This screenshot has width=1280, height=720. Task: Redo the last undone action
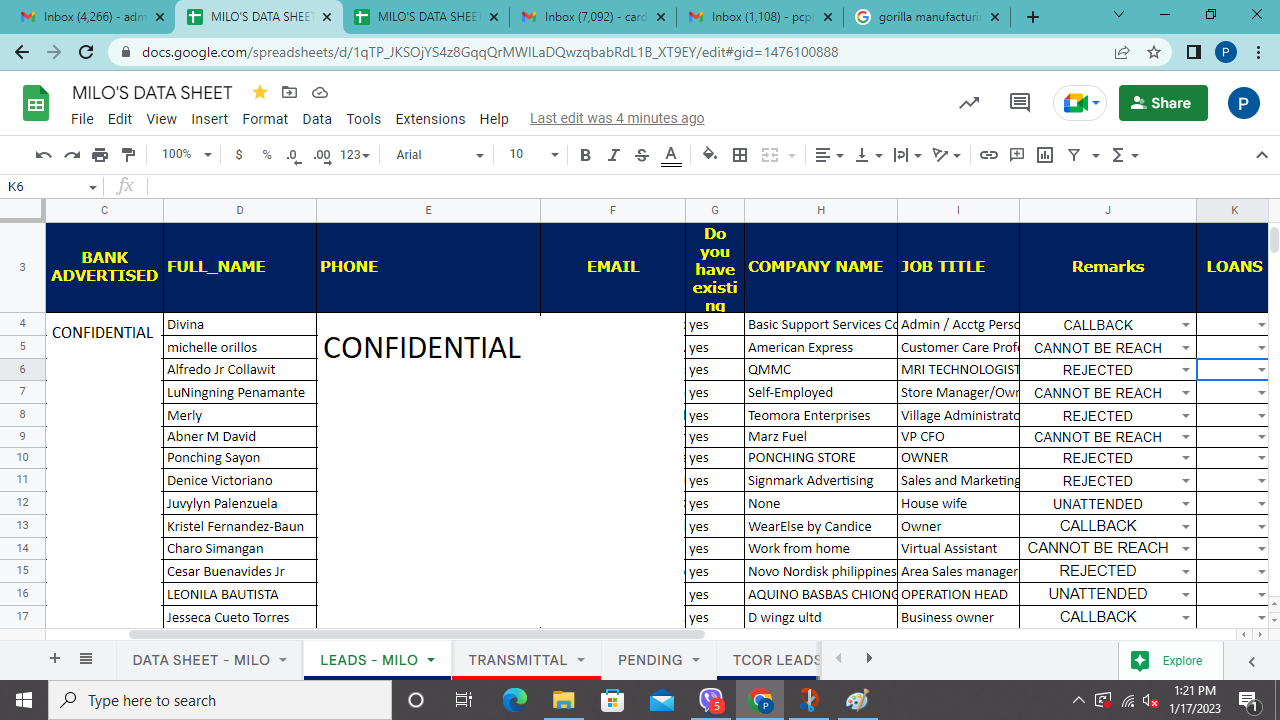[x=71, y=155]
